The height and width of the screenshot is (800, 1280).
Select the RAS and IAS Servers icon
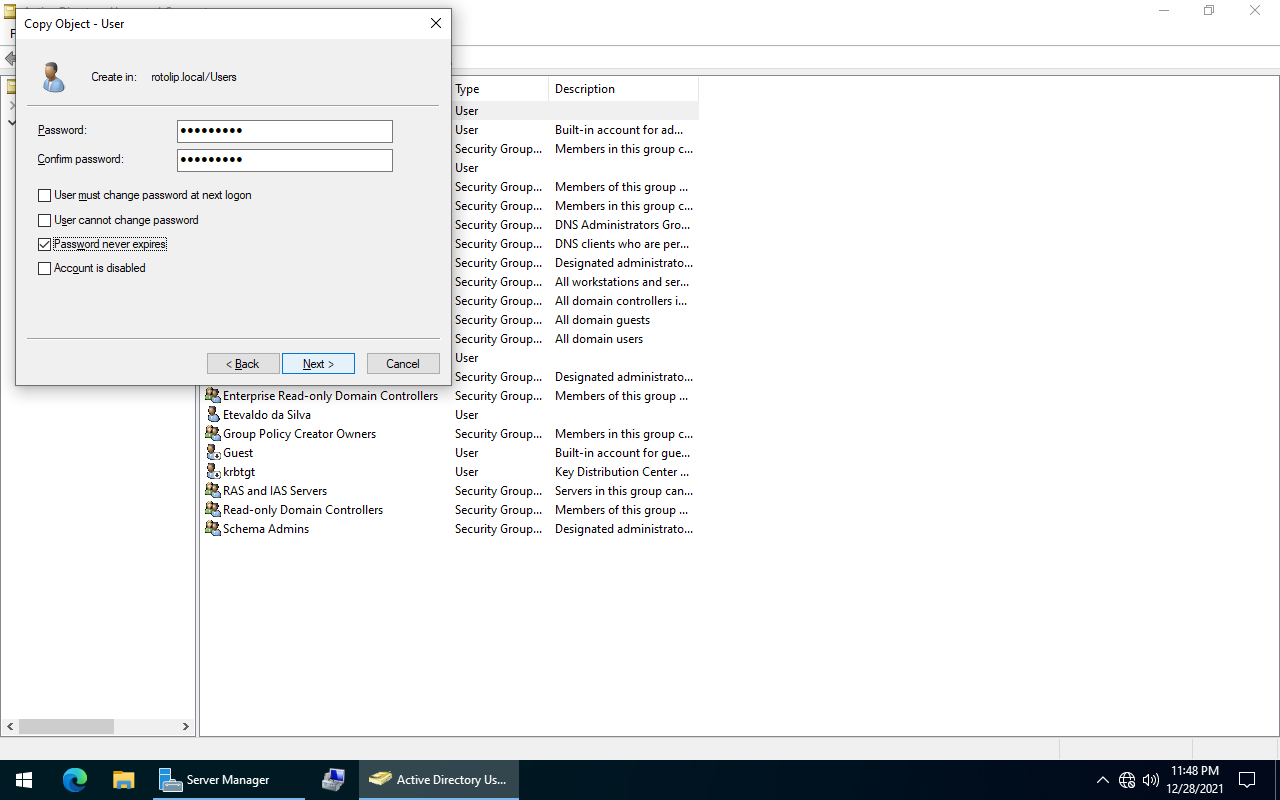click(x=213, y=491)
